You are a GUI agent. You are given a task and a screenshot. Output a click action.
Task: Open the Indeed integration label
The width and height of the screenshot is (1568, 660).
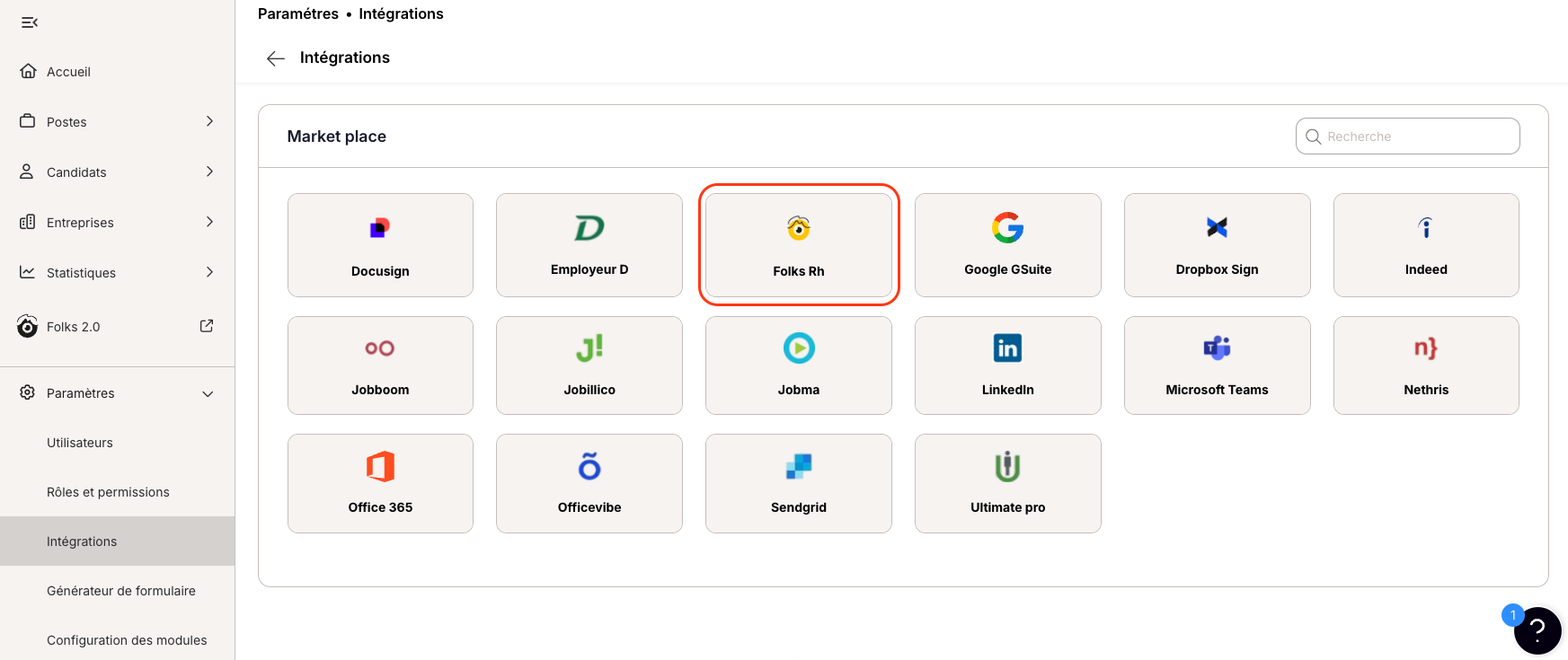(1426, 269)
